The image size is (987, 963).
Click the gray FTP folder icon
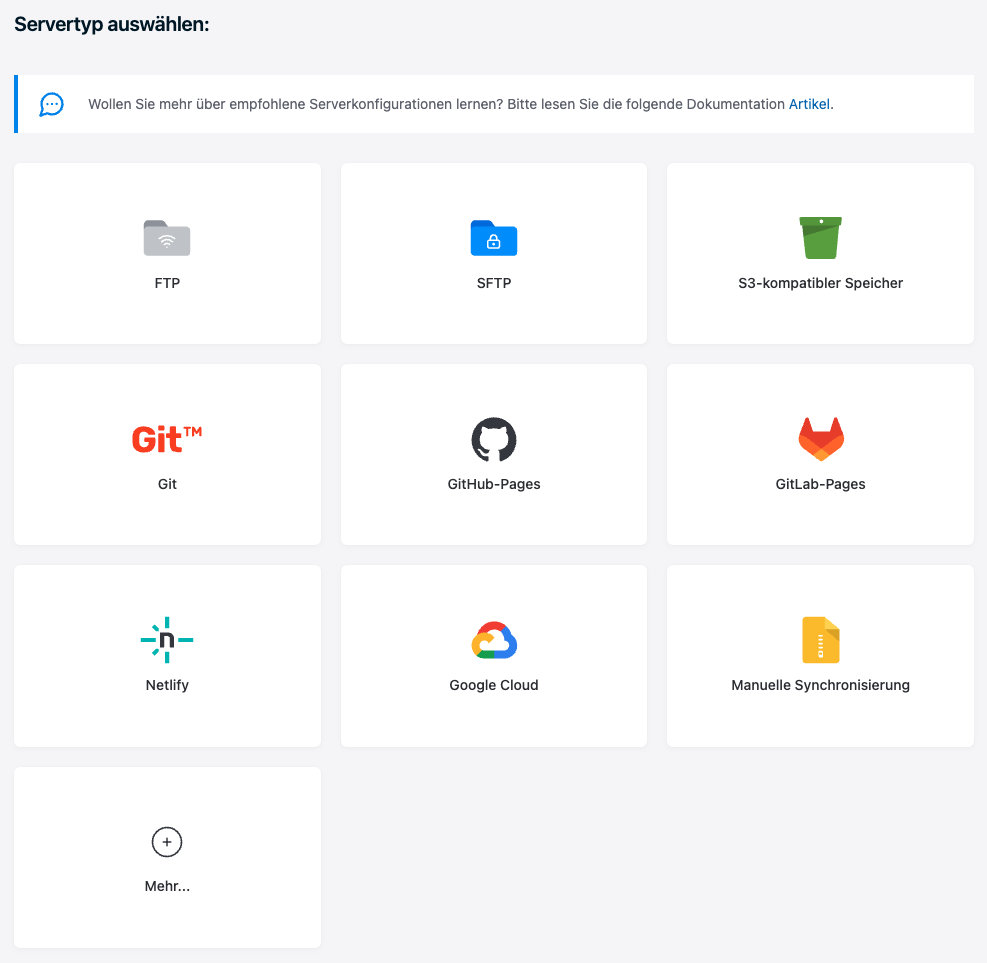point(167,238)
